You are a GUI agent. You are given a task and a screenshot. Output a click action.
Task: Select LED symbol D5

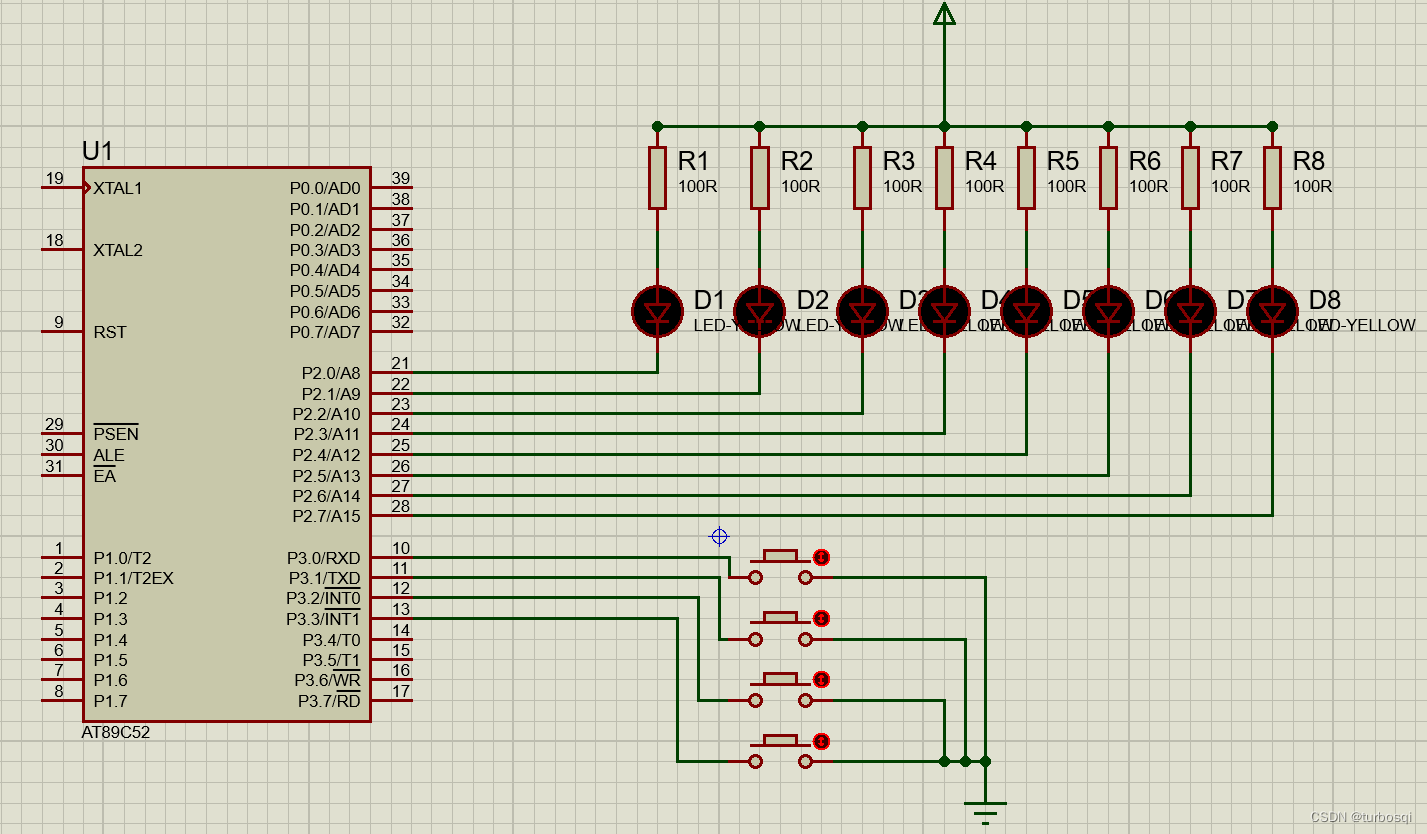1026,311
